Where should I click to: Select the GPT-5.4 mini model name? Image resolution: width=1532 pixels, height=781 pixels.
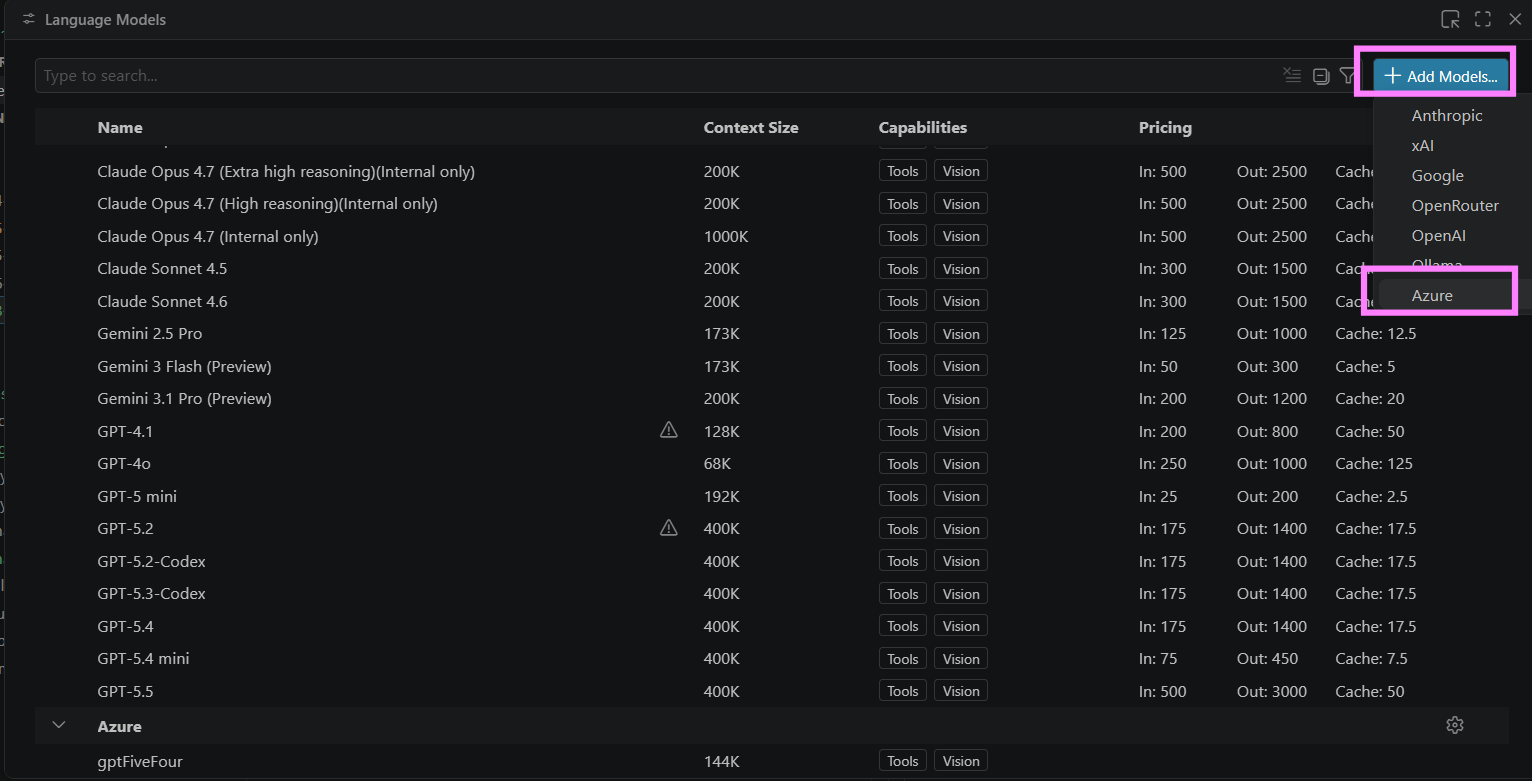click(x=144, y=658)
